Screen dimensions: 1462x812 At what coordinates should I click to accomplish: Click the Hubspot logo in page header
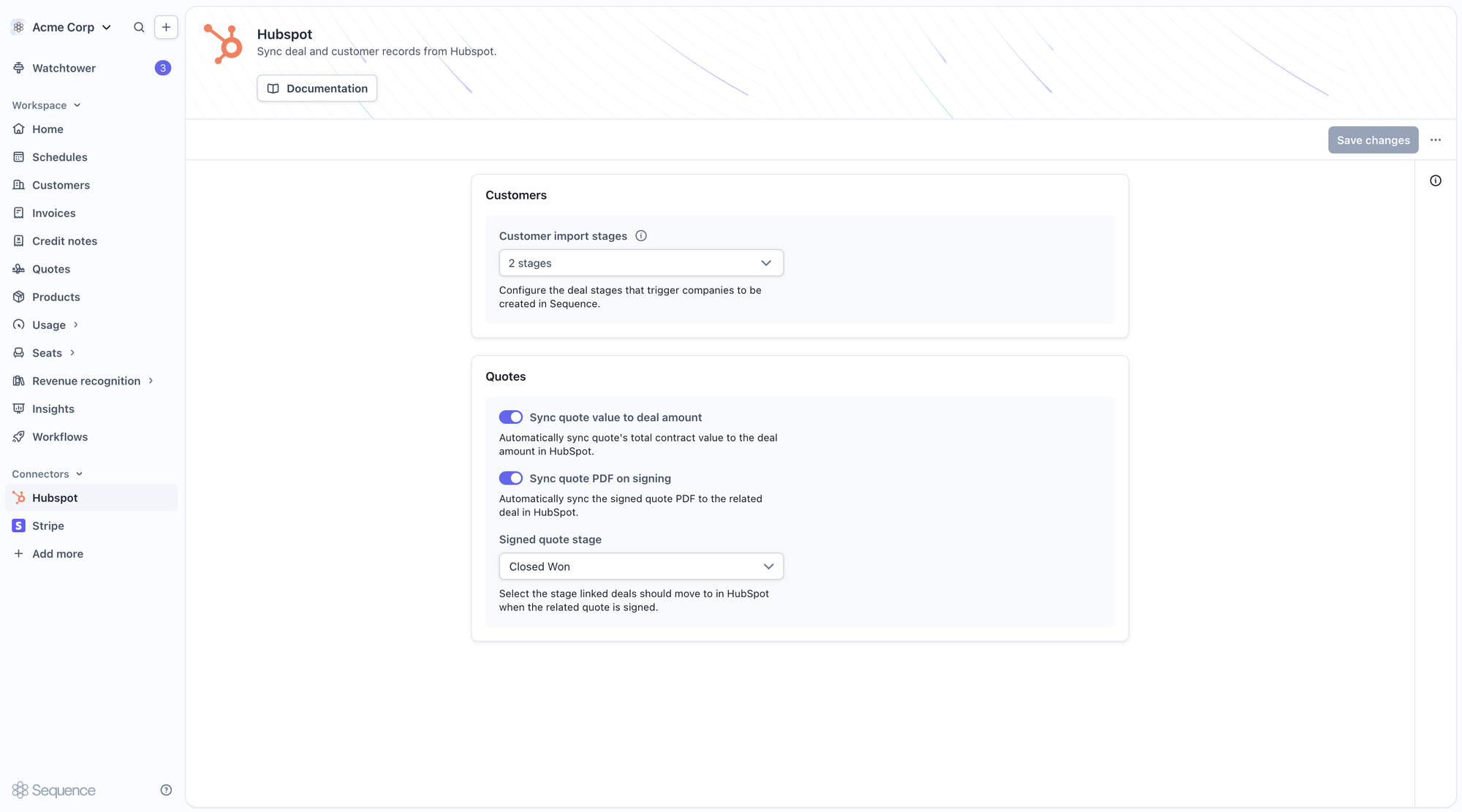(x=223, y=44)
